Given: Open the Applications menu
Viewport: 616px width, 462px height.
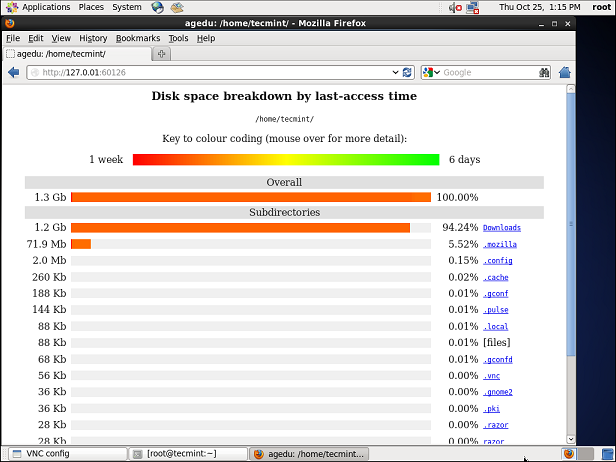Looking at the screenshot, I should 46,7.
